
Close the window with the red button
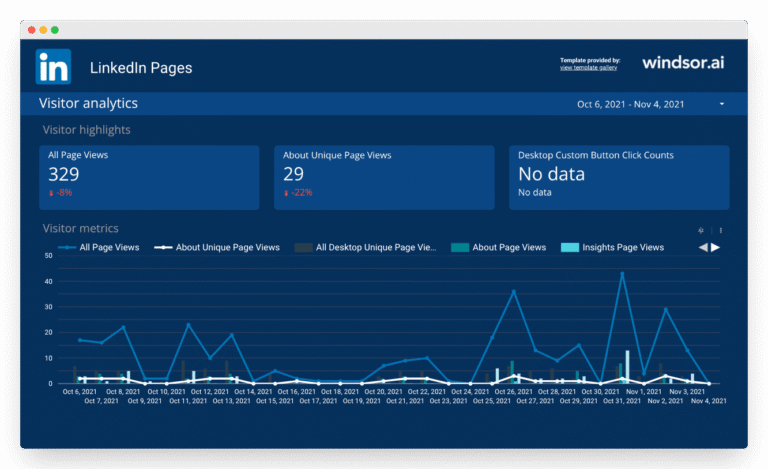coord(31,30)
